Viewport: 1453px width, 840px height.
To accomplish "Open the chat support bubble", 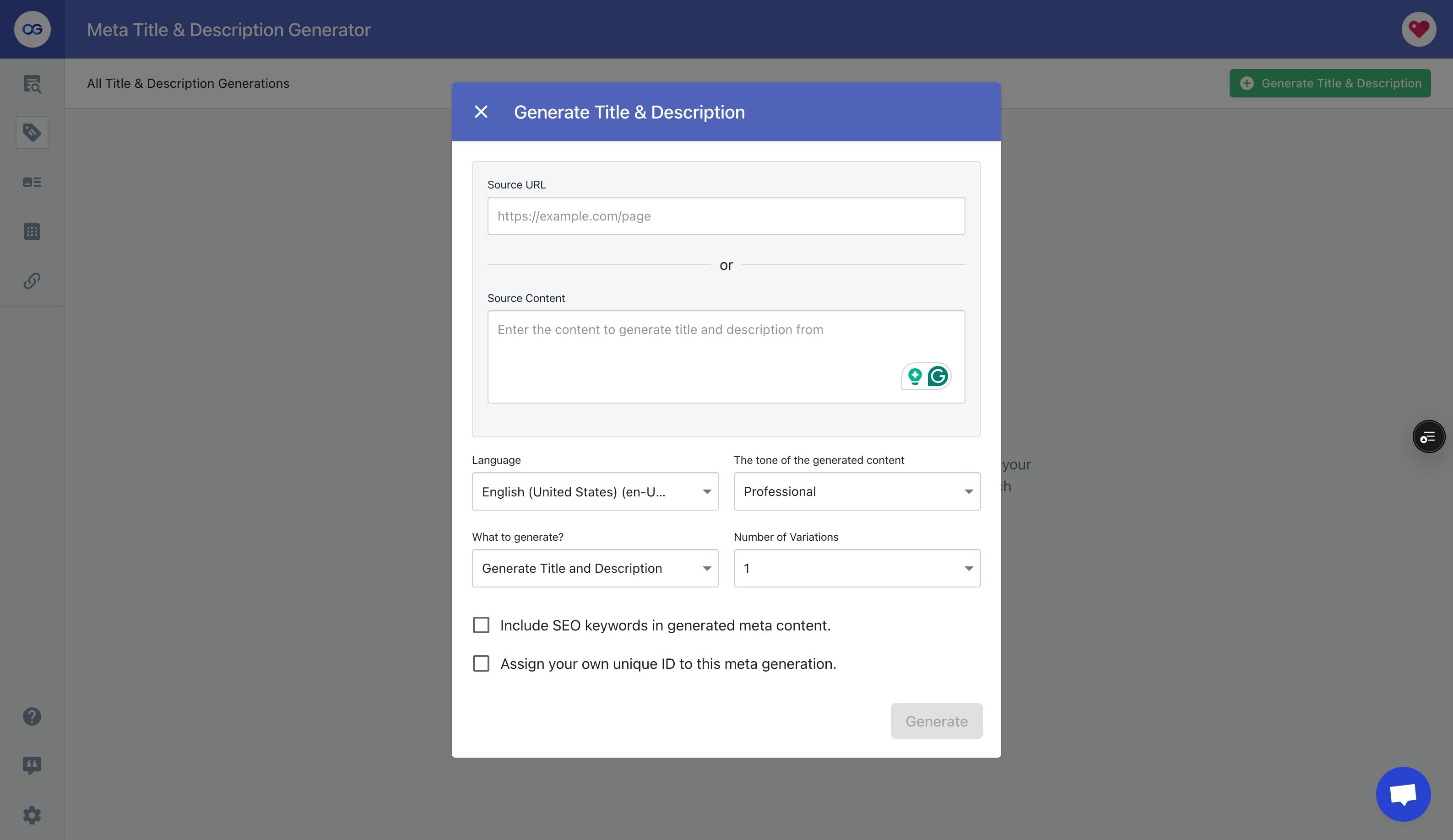I will pyautogui.click(x=1404, y=794).
